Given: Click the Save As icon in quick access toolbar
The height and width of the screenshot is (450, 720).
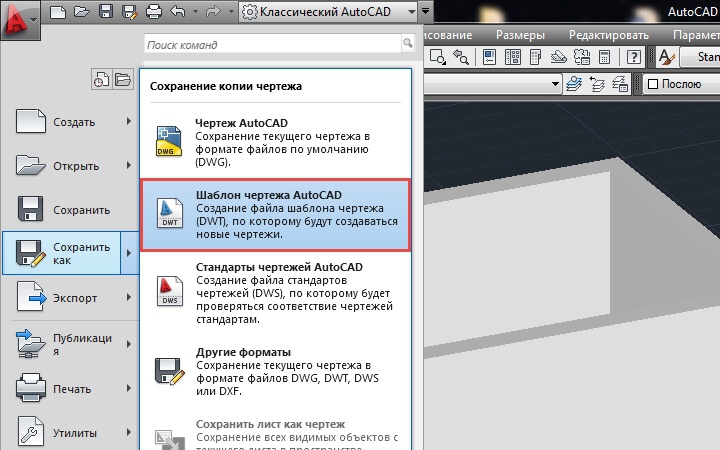Looking at the screenshot, I should (129, 11).
